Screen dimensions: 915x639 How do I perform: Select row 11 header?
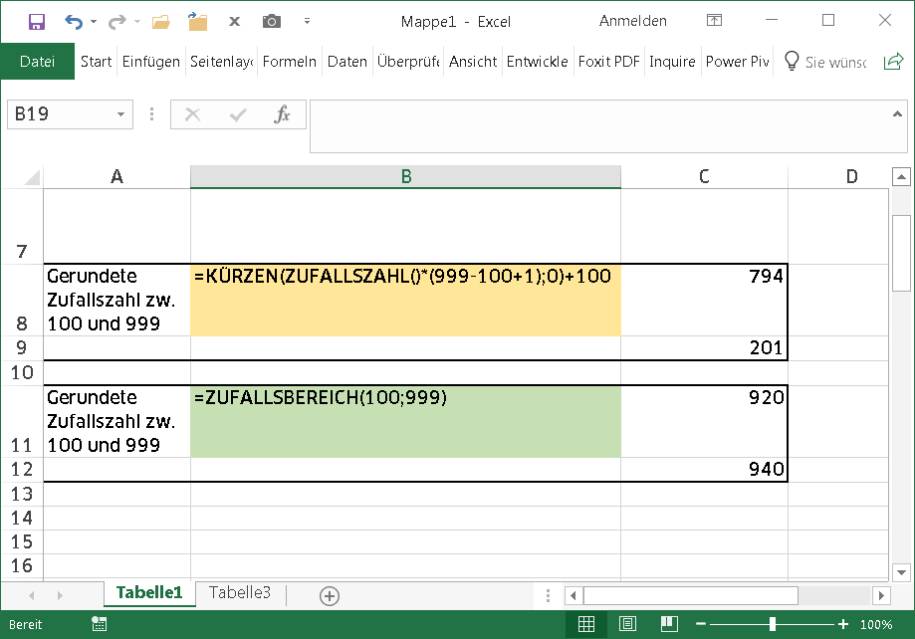pos(22,421)
